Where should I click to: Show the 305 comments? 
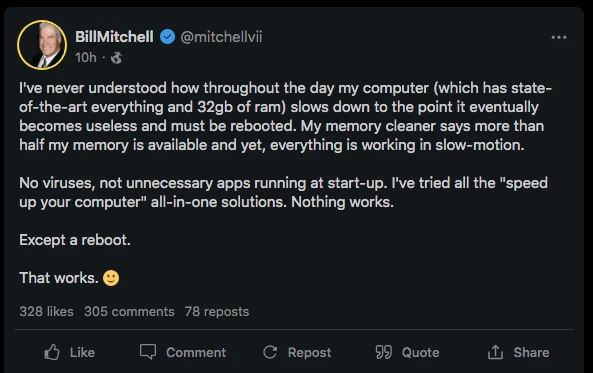click(x=129, y=311)
